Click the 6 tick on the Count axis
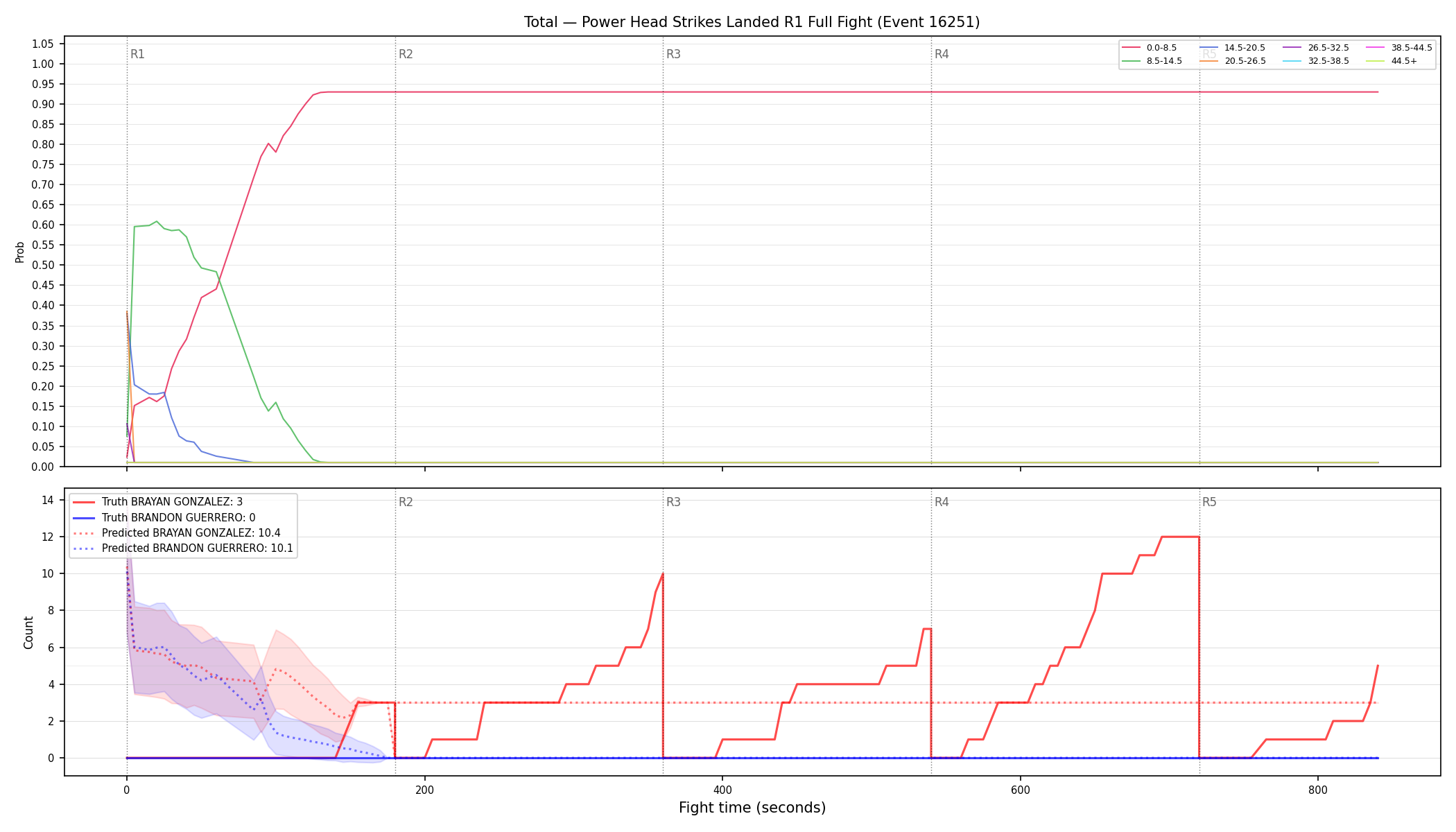1456x832 pixels. click(51, 648)
